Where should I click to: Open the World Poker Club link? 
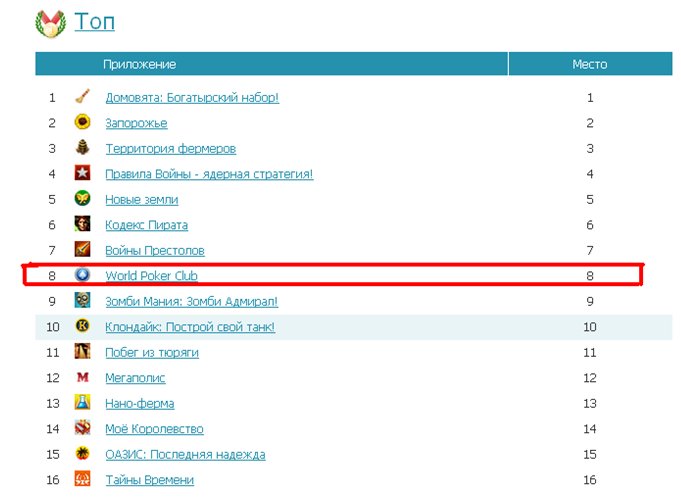[152, 276]
